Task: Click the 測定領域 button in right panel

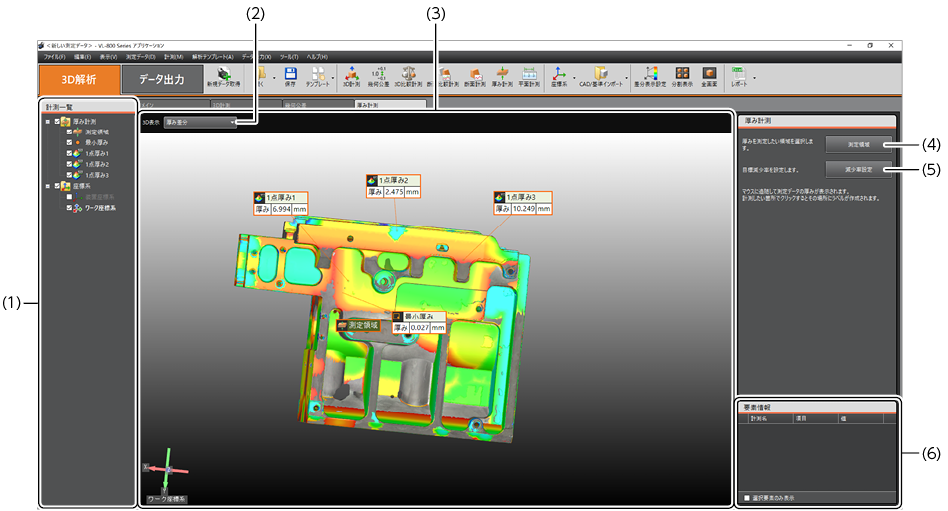Action: click(858, 145)
